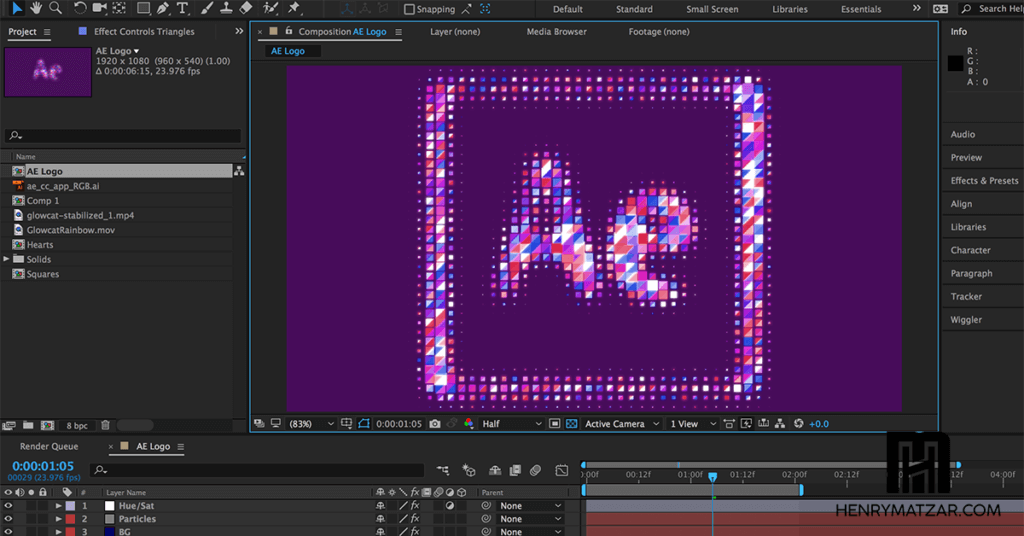Image resolution: width=1024 pixels, height=536 pixels.
Task: Open the Wiggler panel
Action: click(966, 319)
